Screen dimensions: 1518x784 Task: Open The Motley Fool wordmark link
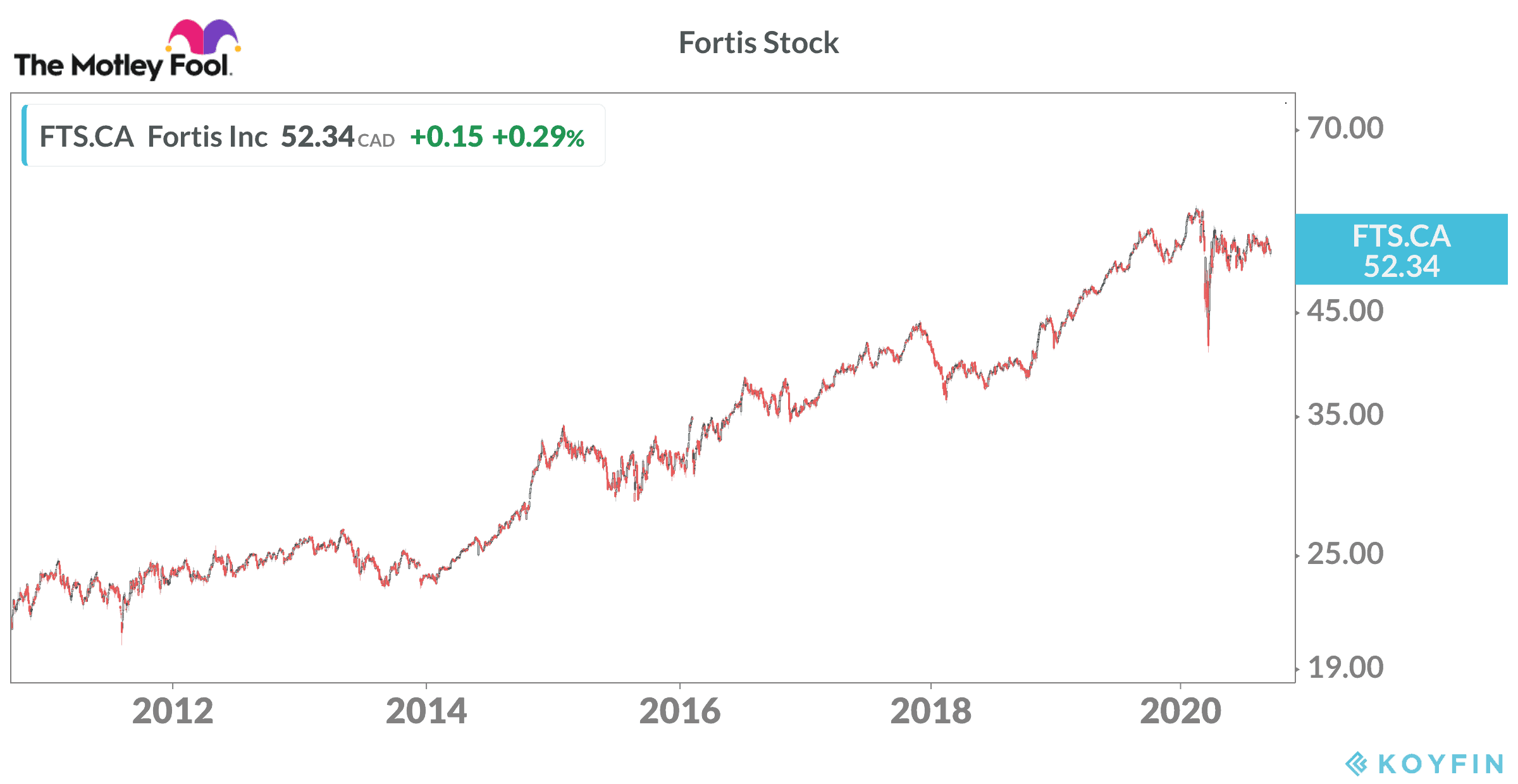[x=122, y=66]
